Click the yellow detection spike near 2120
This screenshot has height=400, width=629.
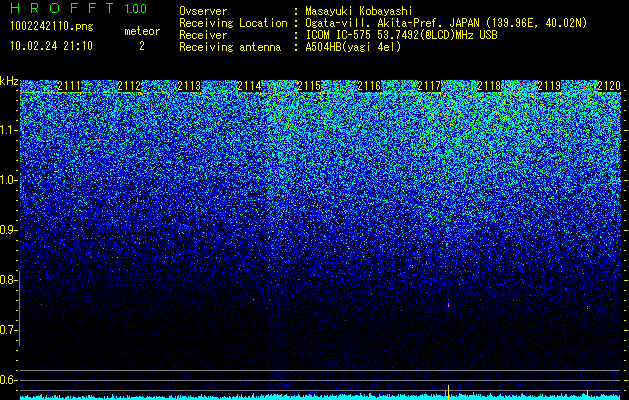tap(587, 394)
